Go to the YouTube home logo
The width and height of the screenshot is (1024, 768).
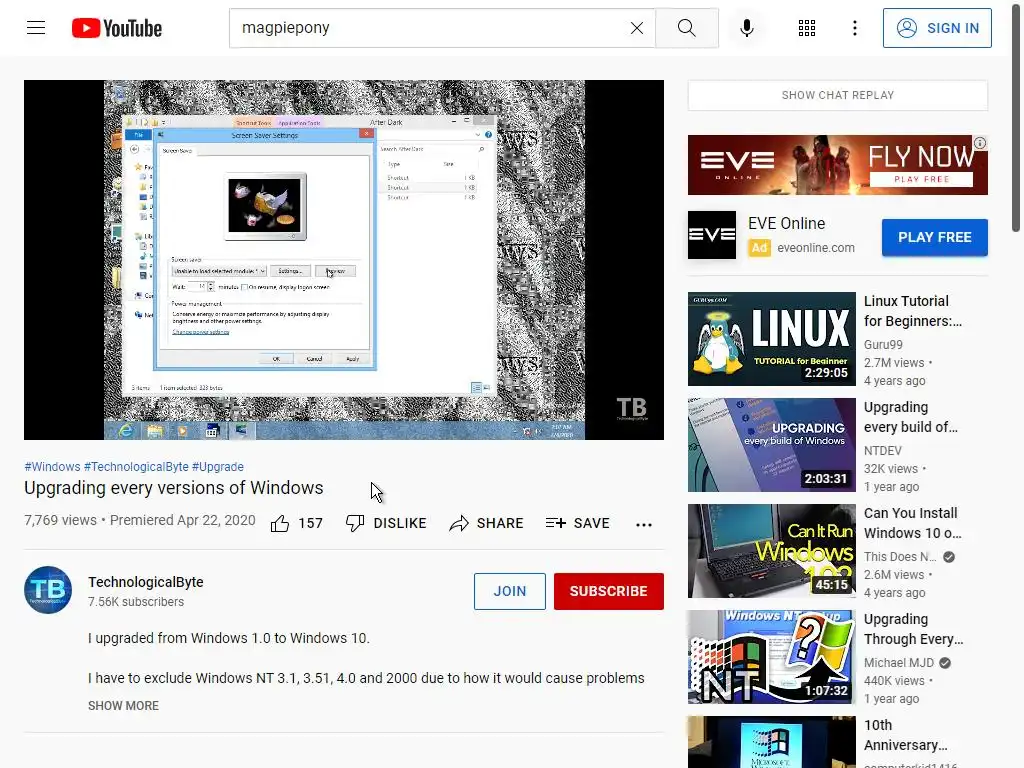[x=117, y=28]
